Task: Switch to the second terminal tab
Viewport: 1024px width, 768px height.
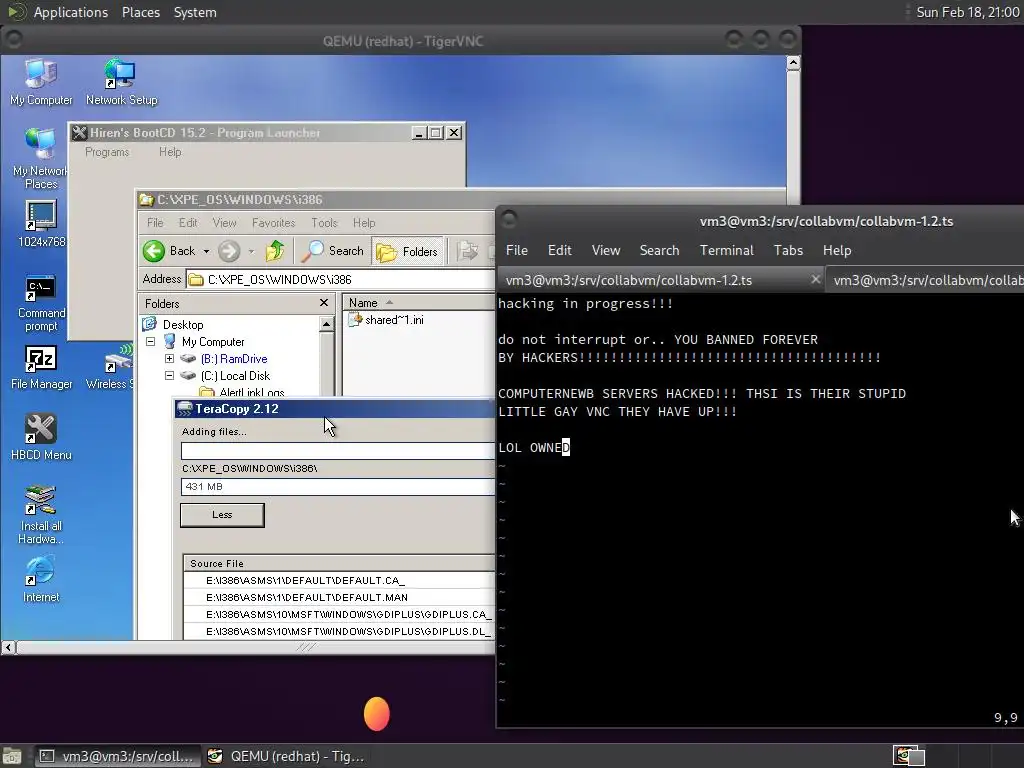Action: (x=925, y=280)
